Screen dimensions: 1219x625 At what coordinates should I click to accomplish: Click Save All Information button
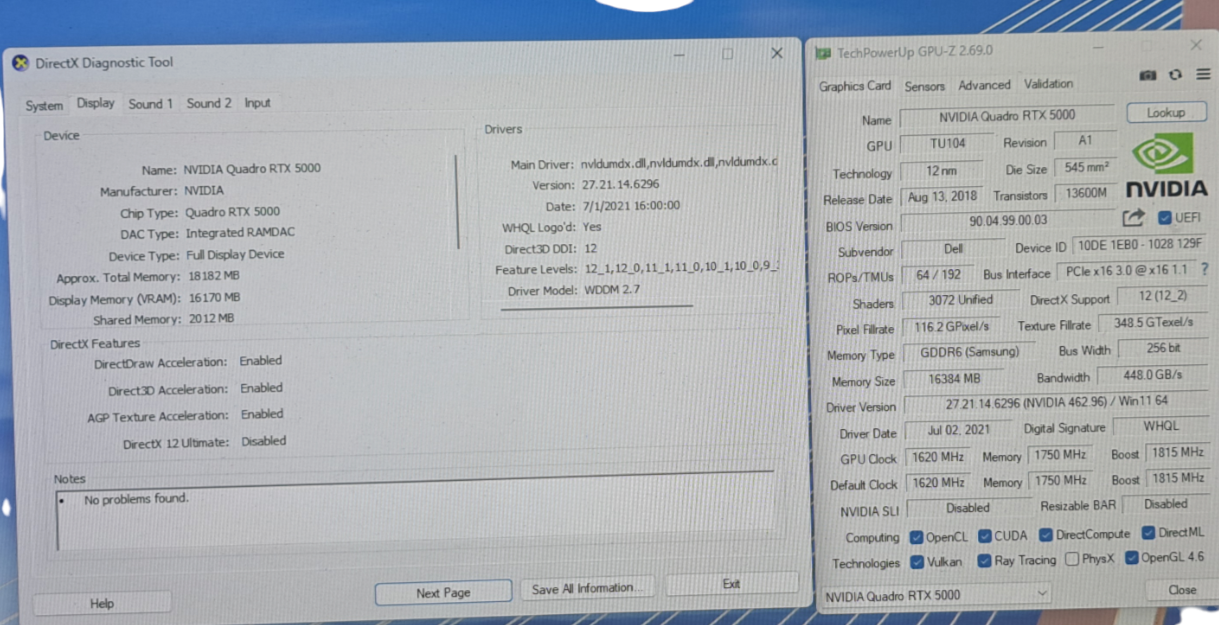point(587,589)
